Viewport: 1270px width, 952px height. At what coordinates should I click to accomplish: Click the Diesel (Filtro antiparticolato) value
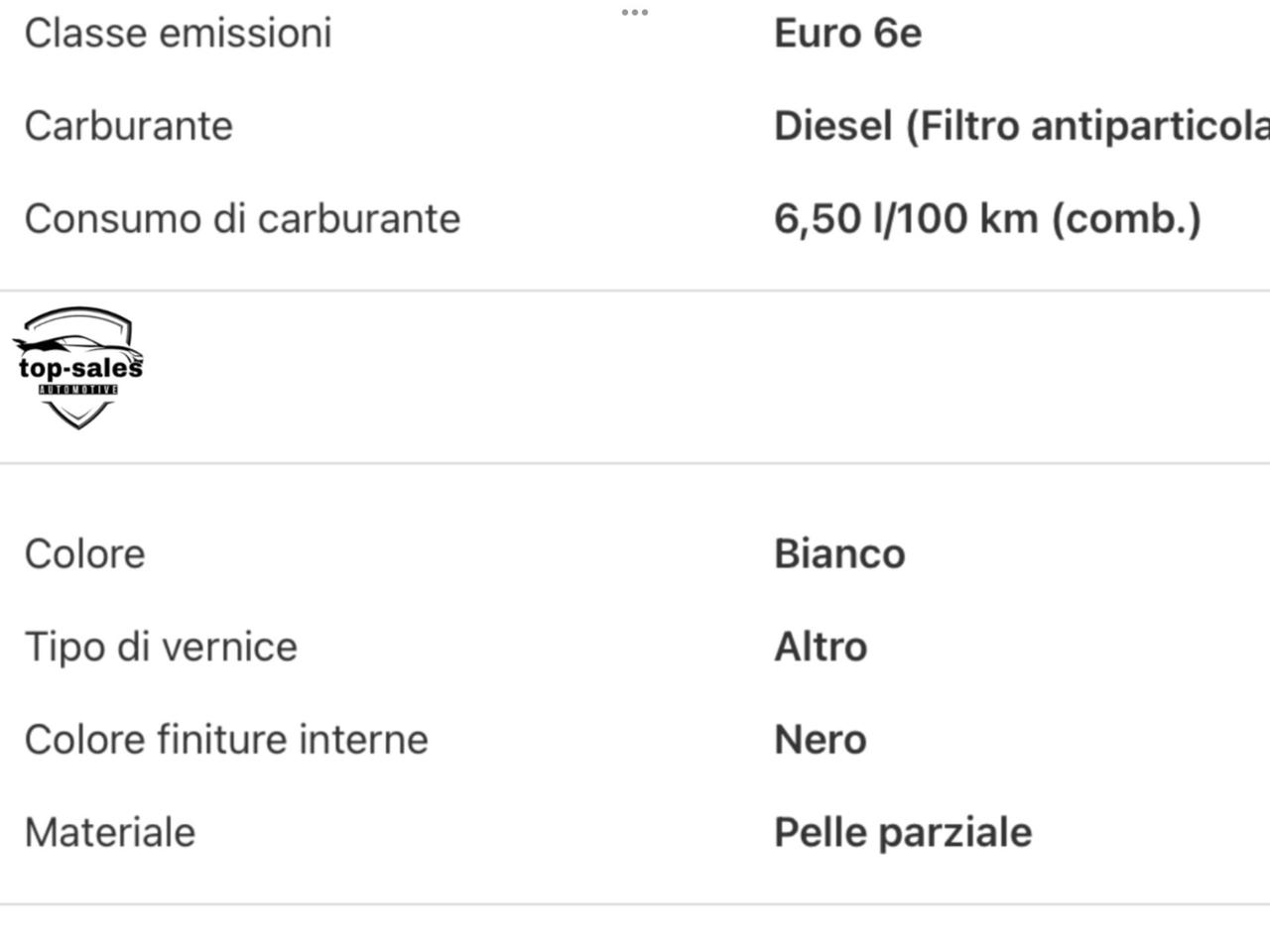point(1022,126)
